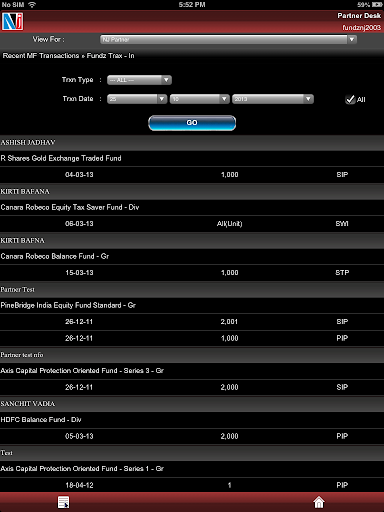The width and height of the screenshot is (384, 512).
Task: Open the transaction month dropdown
Action: pyautogui.click(x=200, y=99)
